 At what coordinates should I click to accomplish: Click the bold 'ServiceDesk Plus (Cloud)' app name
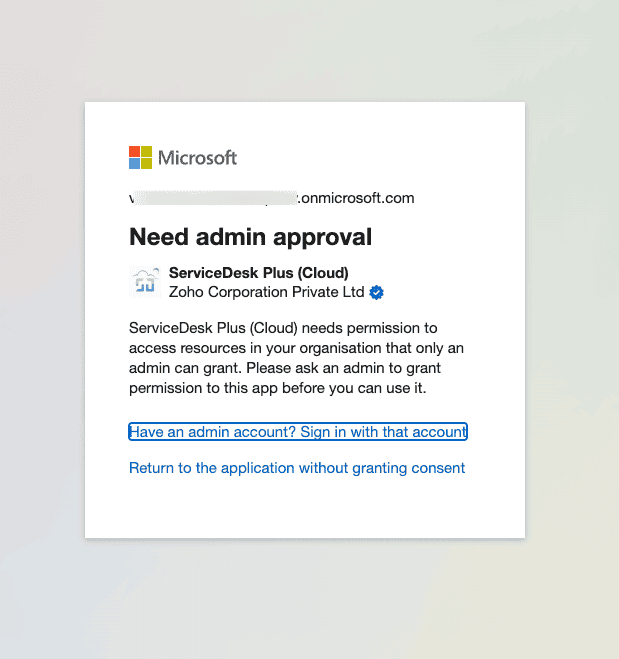pos(258,273)
